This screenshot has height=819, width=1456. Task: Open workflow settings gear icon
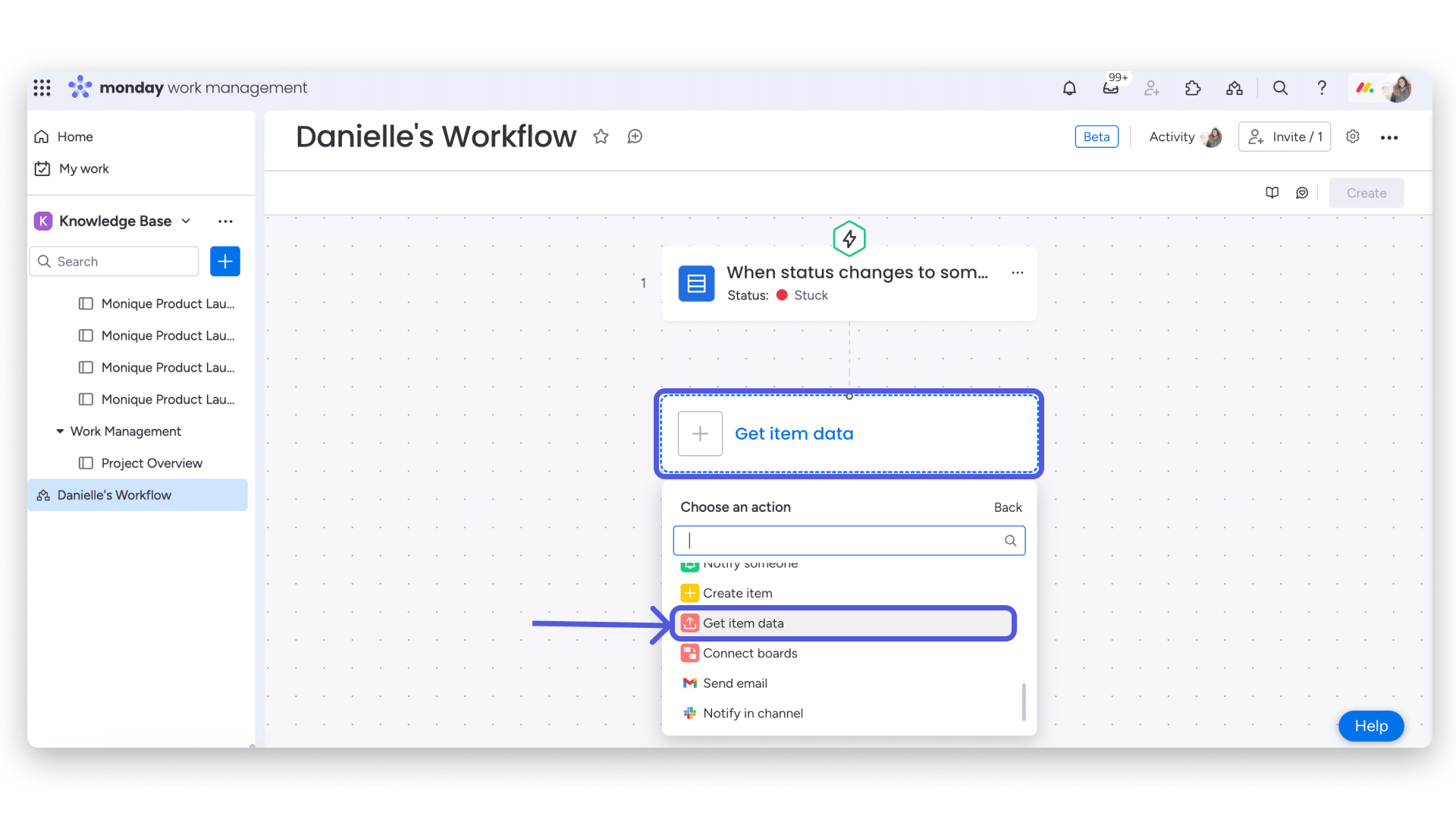(1353, 136)
